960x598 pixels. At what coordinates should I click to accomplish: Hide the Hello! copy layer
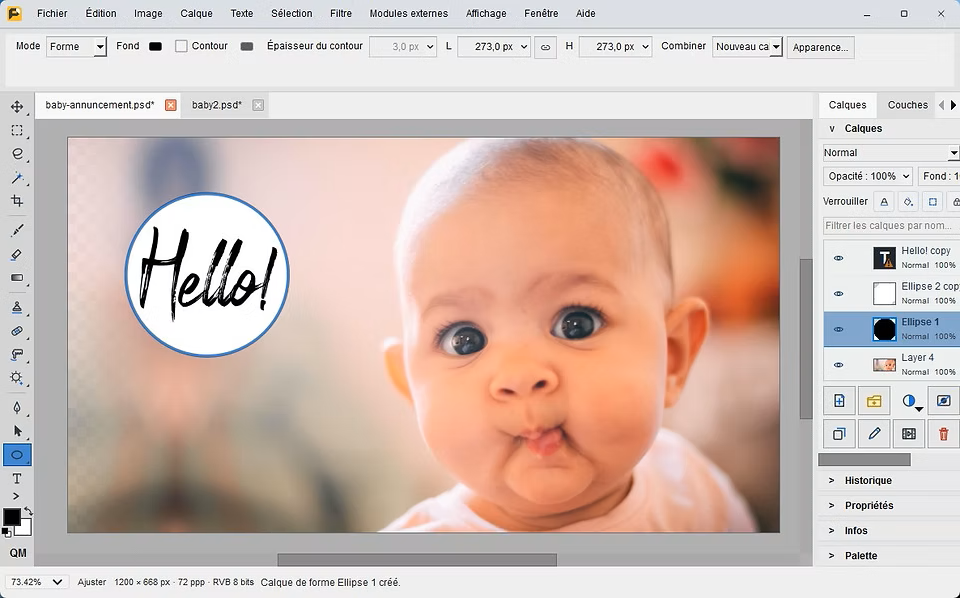(839, 258)
